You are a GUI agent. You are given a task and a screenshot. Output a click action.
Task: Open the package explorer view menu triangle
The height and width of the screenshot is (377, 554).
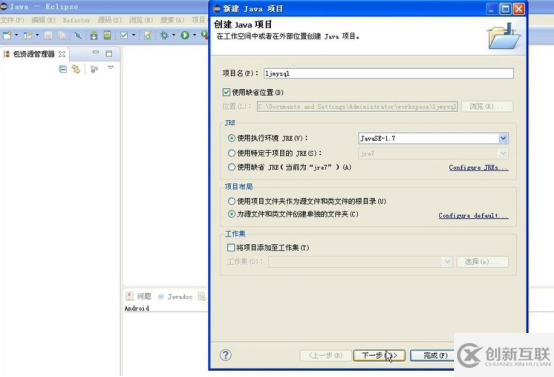pos(111,67)
